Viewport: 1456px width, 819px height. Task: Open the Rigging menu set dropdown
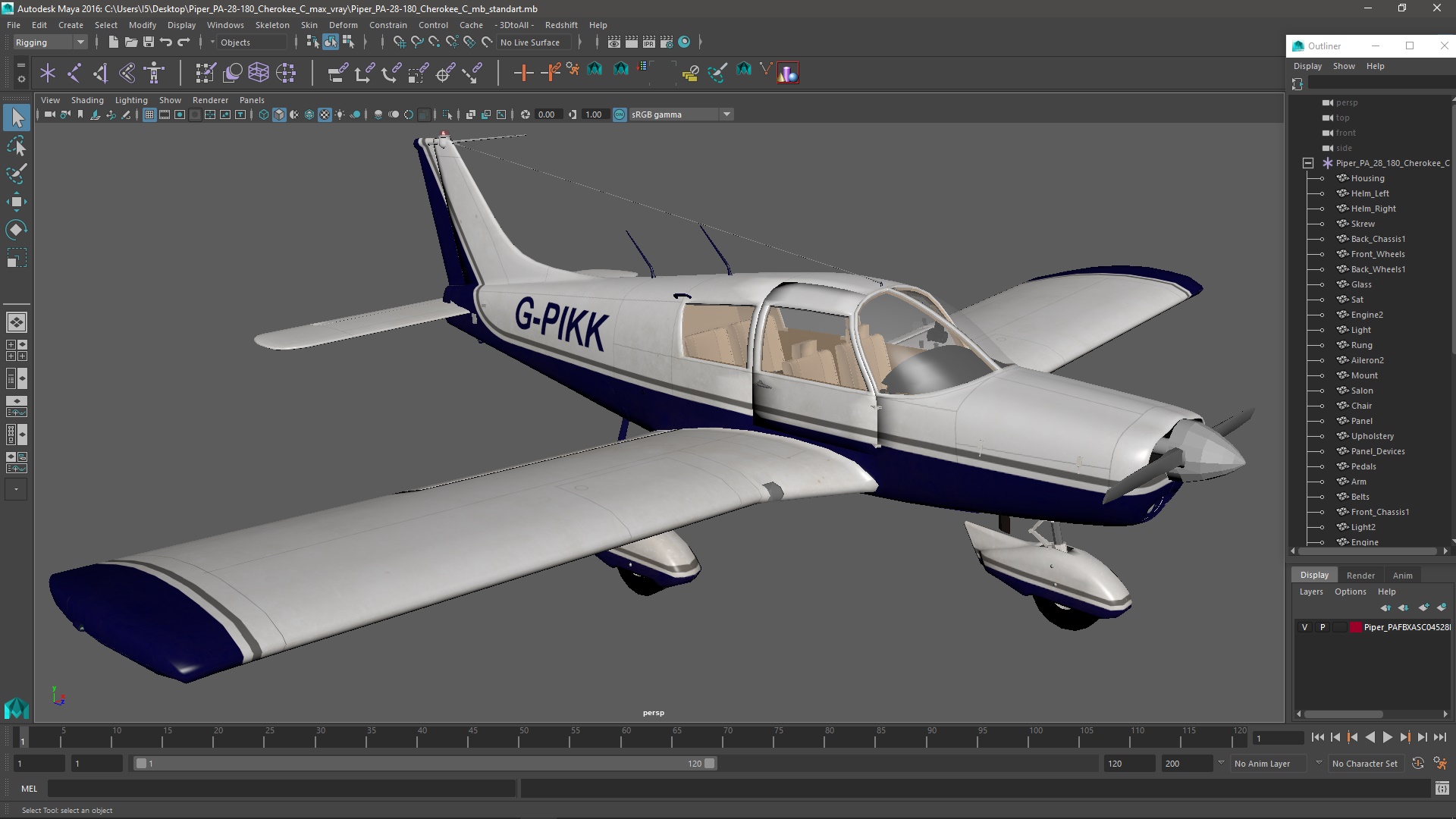click(50, 42)
